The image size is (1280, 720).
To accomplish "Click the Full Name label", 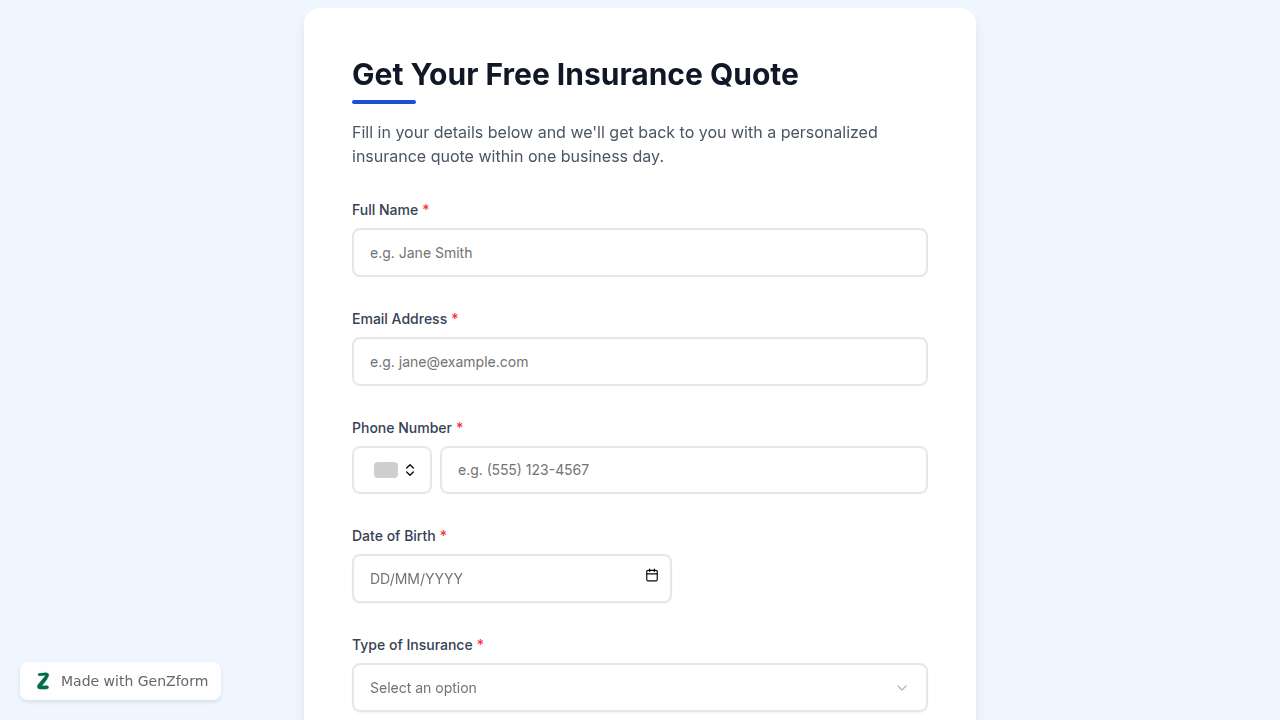I will [x=385, y=210].
